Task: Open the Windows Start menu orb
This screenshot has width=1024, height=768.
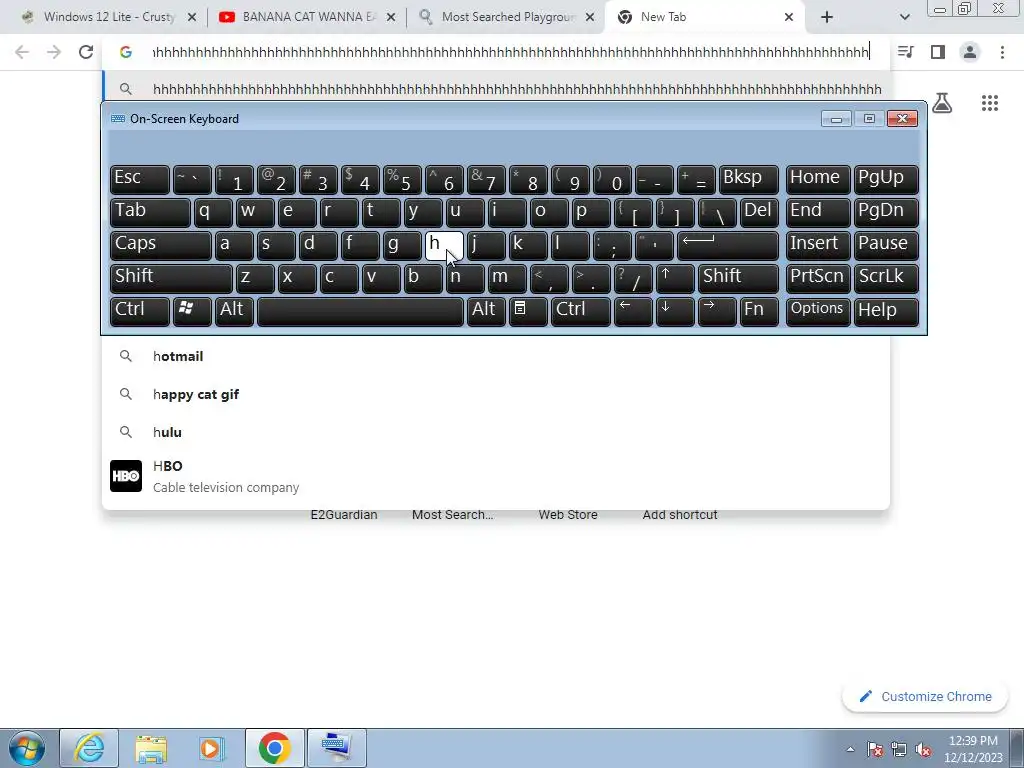Action: point(26,748)
